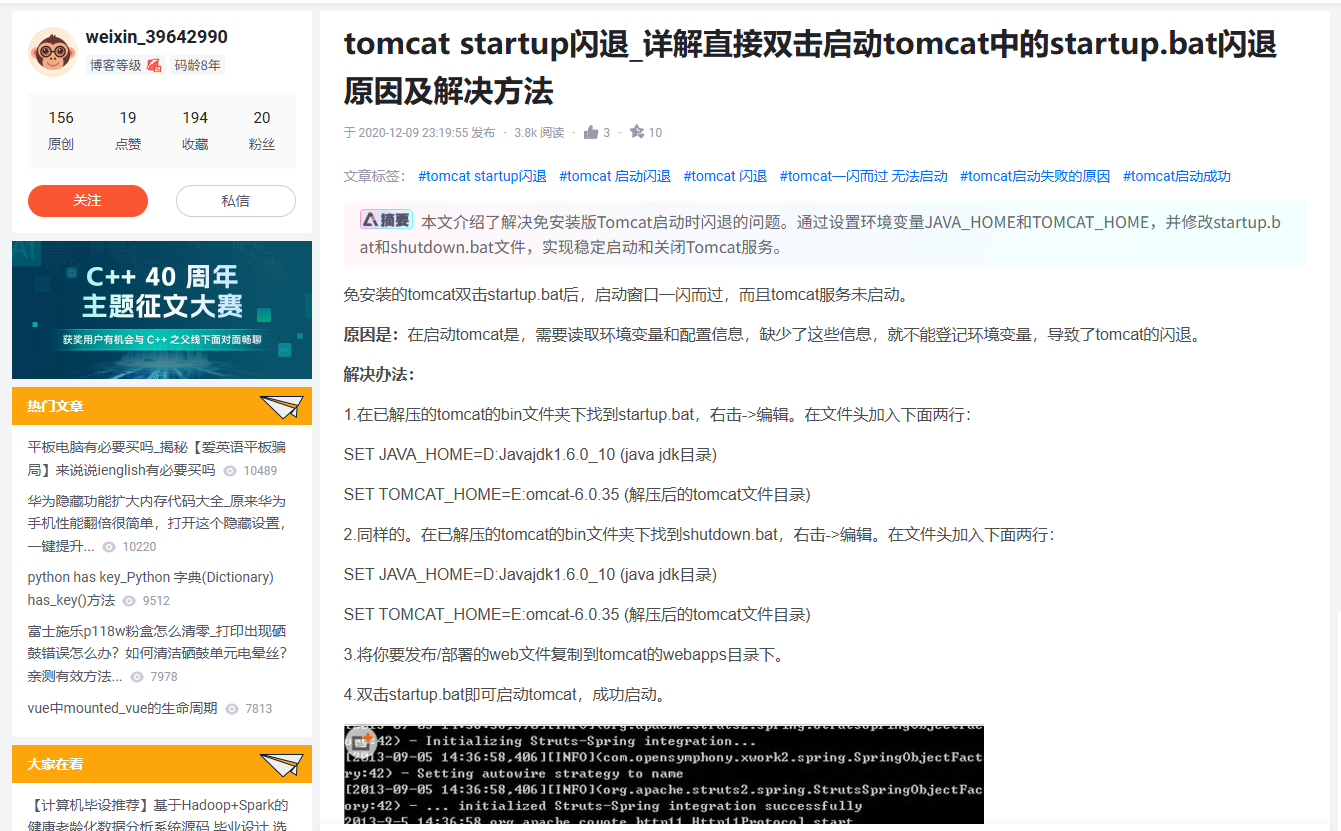Image resolution: width=1341 pixels, height=831 pixels.
Task: Click the paper plane icon in 热门文章 header
Action: pos(283,404)
